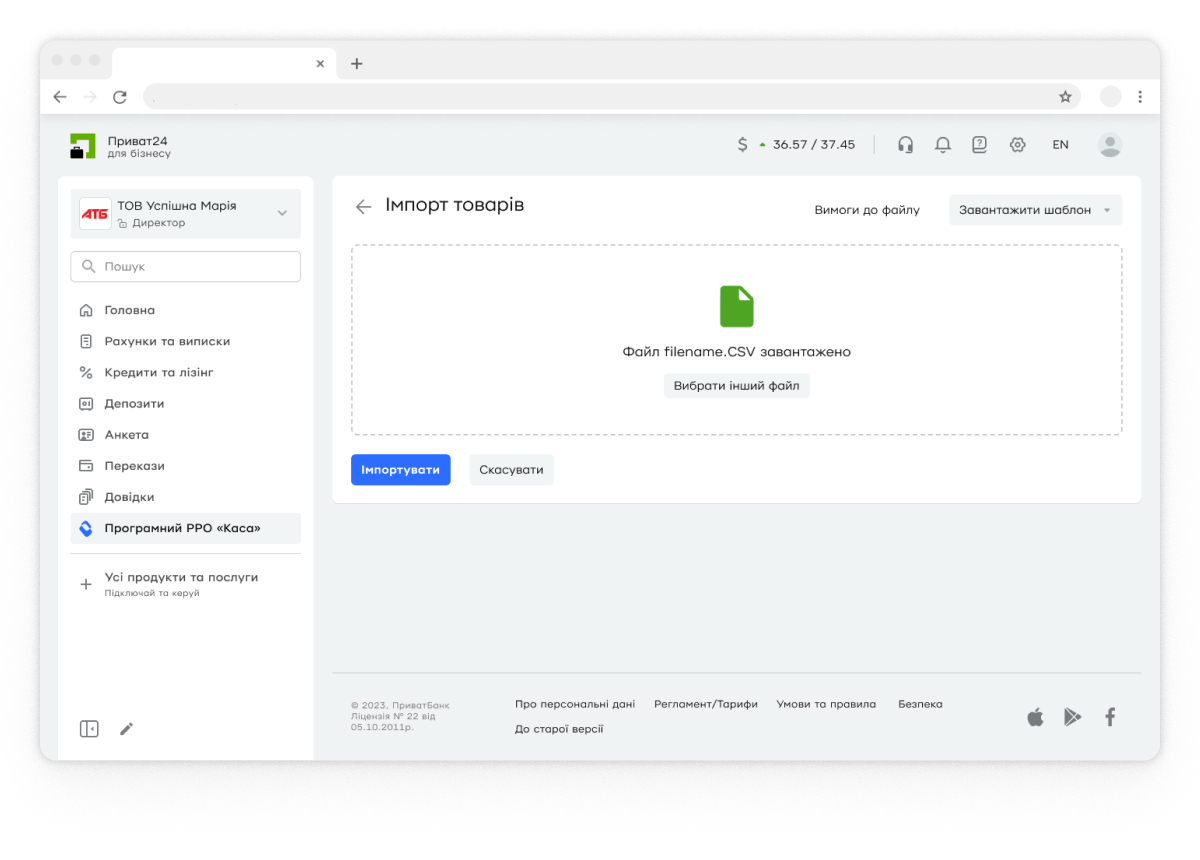Go back using arrow beside Імпорт товарів
This screenshot has width=1200, height=860.
coord(363,207)
